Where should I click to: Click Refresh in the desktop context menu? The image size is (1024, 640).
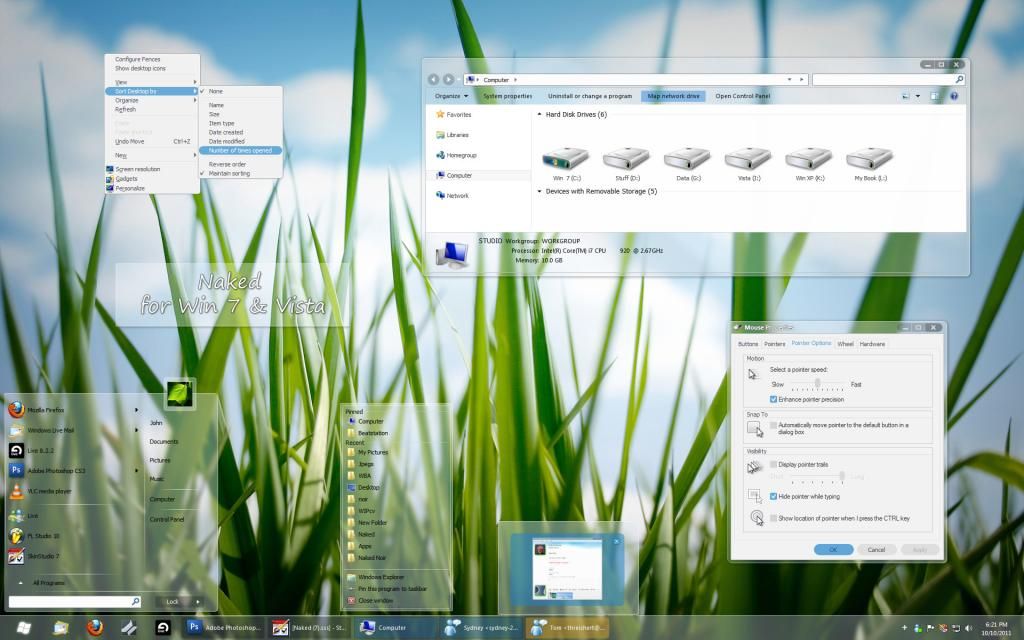(x=125, y=110)
